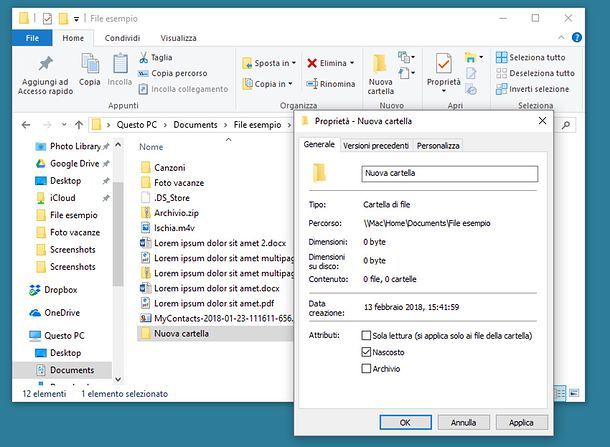The image size is (610, 447).
Task: Click the sidebar scrollbar down arrow
Action: [x=118, y=379]
